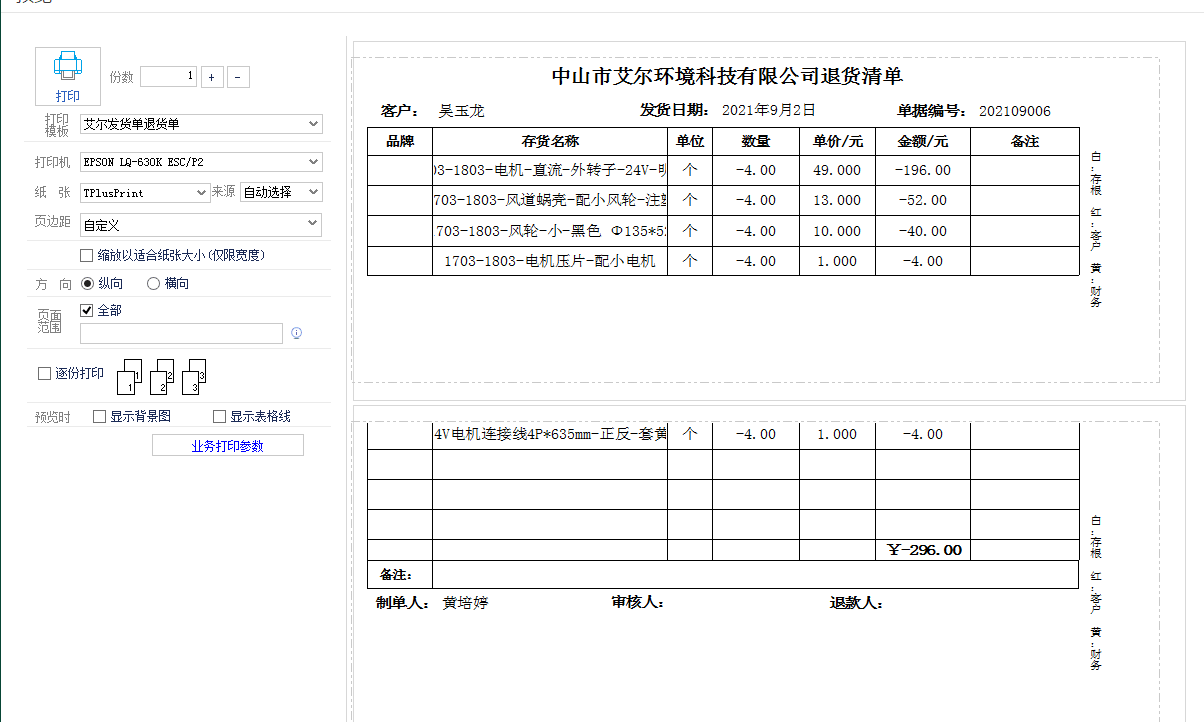Click the page range text field
The height and width of the screenshot is (722, 1204).
[181, 333]
